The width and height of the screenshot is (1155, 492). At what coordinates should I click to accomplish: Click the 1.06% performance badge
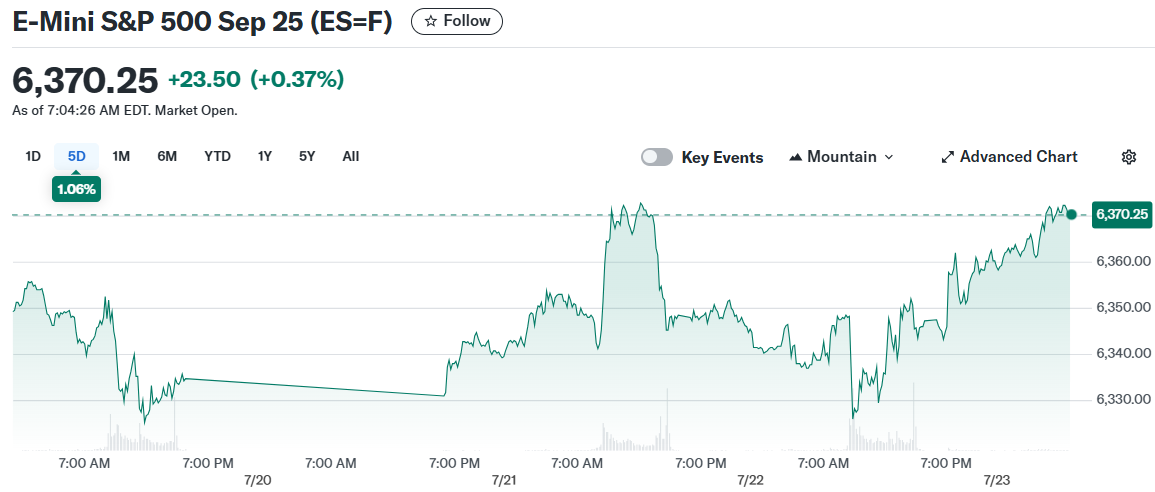pyautogui.click(x=77, y=189)
